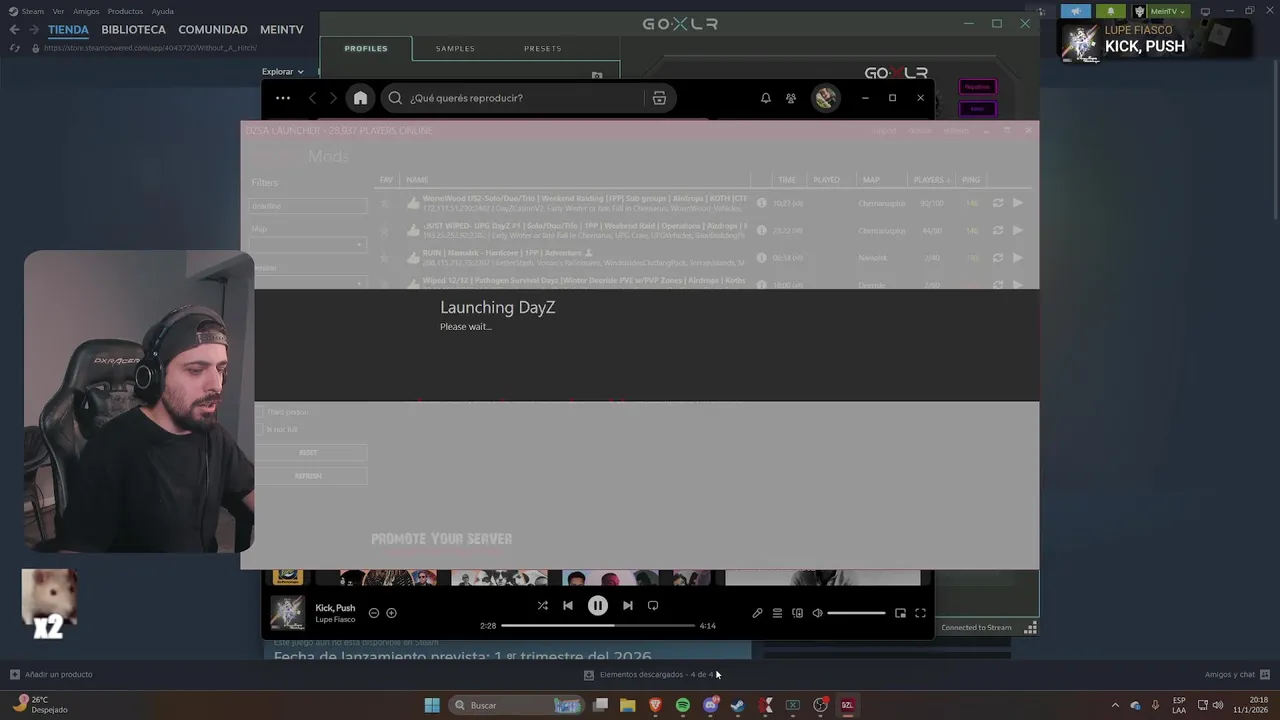This screenshot has height=720, width=1280.
Task: Open Steam announcements megaphone icon
Action: tap(1075, 11)
